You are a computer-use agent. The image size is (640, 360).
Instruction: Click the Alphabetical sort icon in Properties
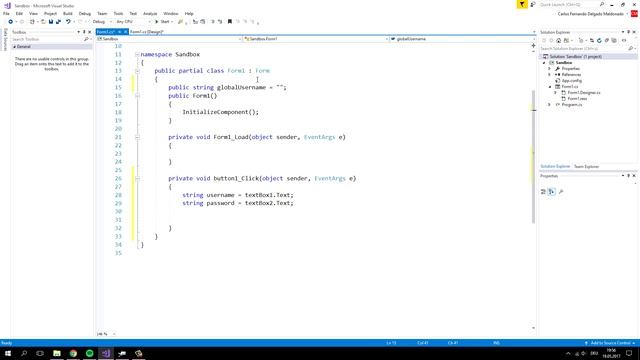[x=551, y=191]
